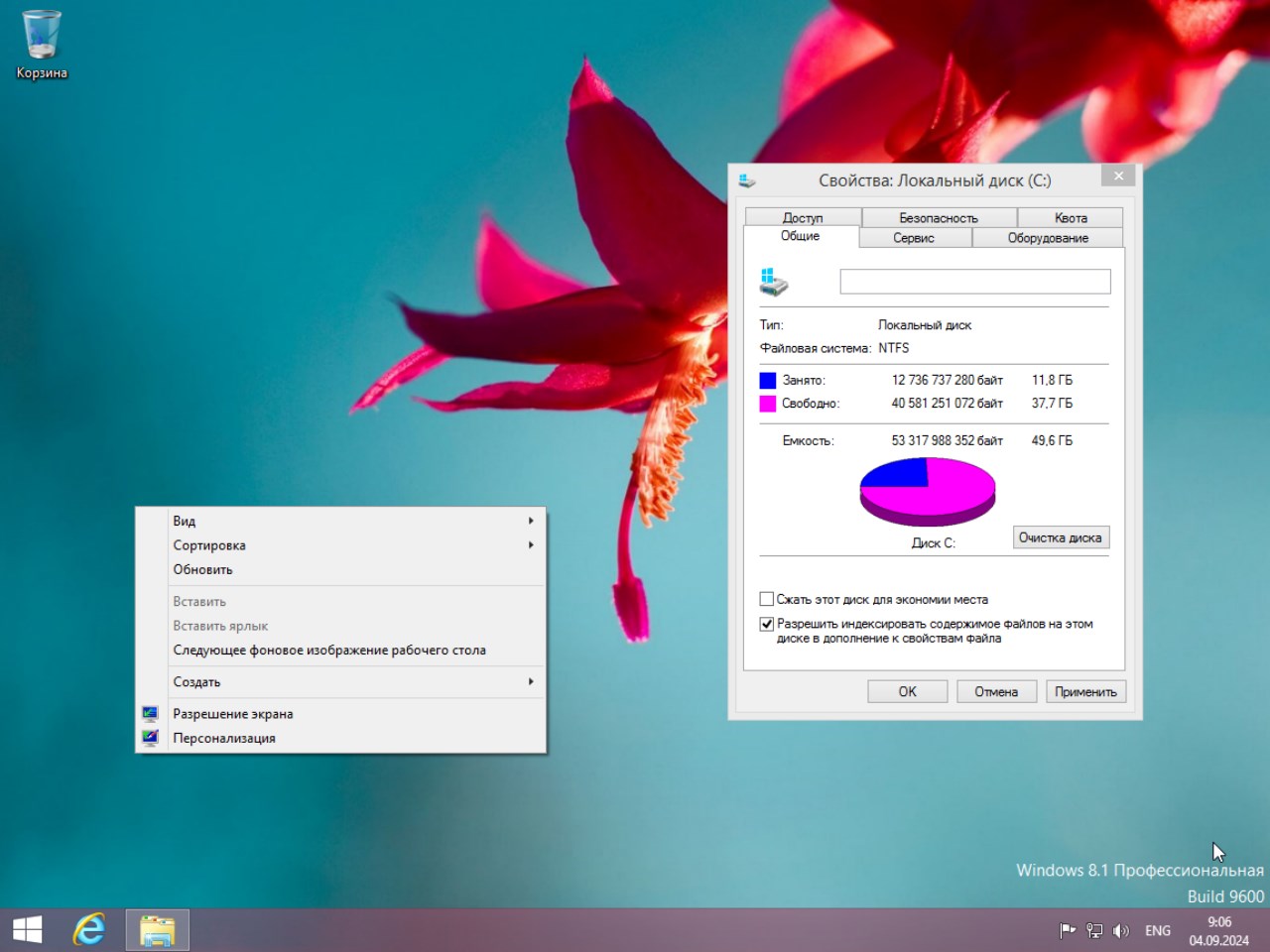The height and width of the screenshot is (952, 1270).
Task: Expand the Вид submenu arrow
Action: coord(532,521)
